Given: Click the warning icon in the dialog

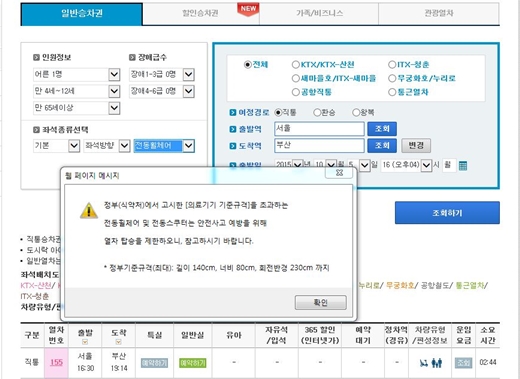Looking at the screenshot, I should click(x=89, y=211).
